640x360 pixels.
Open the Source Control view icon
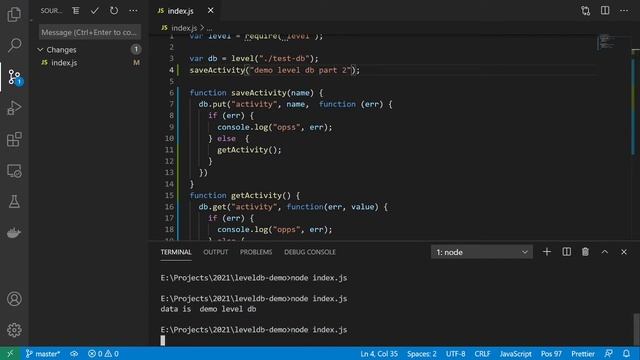point(14,77)
